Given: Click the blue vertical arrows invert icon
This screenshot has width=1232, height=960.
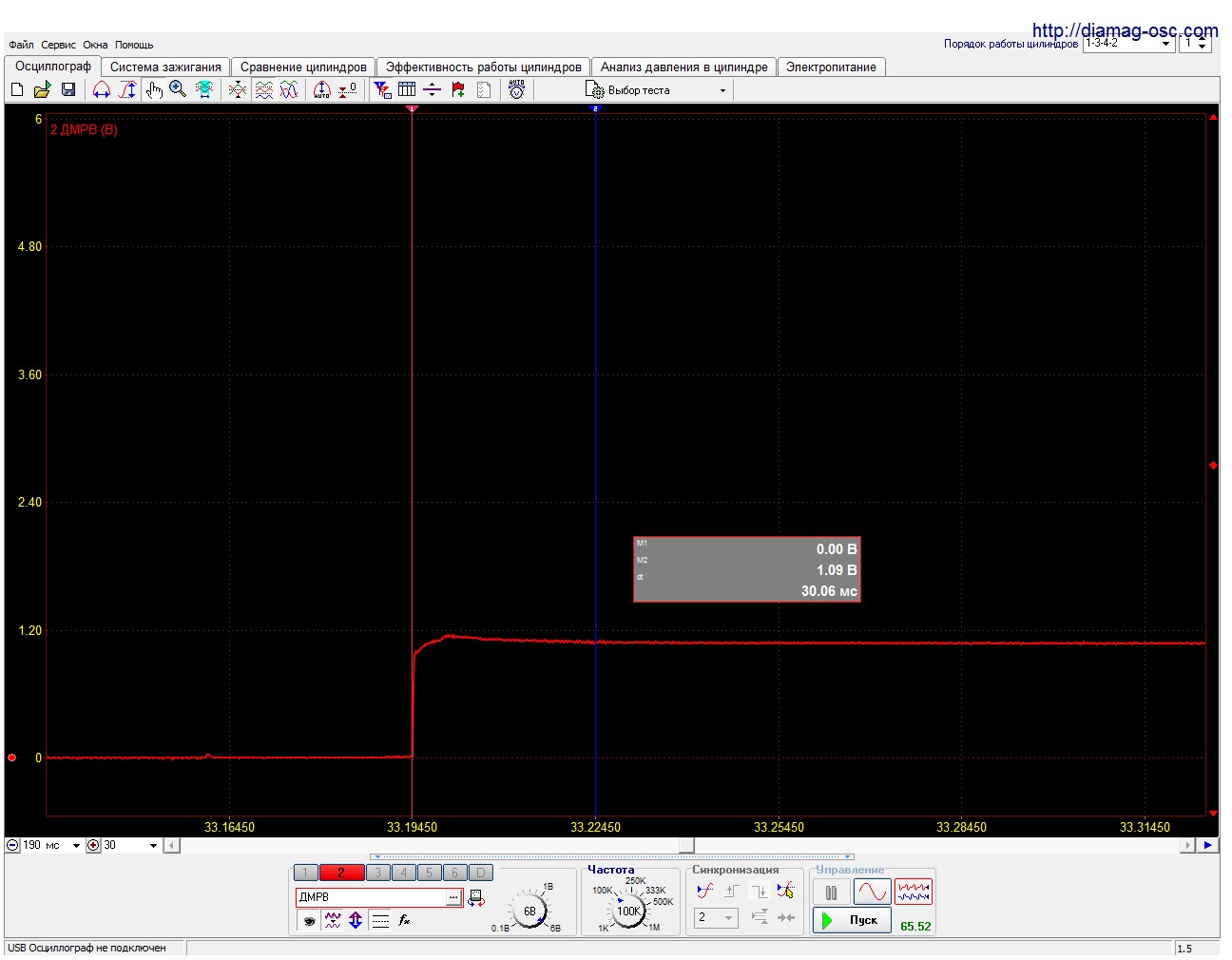Looking at the screenshot, I should 356,920.
